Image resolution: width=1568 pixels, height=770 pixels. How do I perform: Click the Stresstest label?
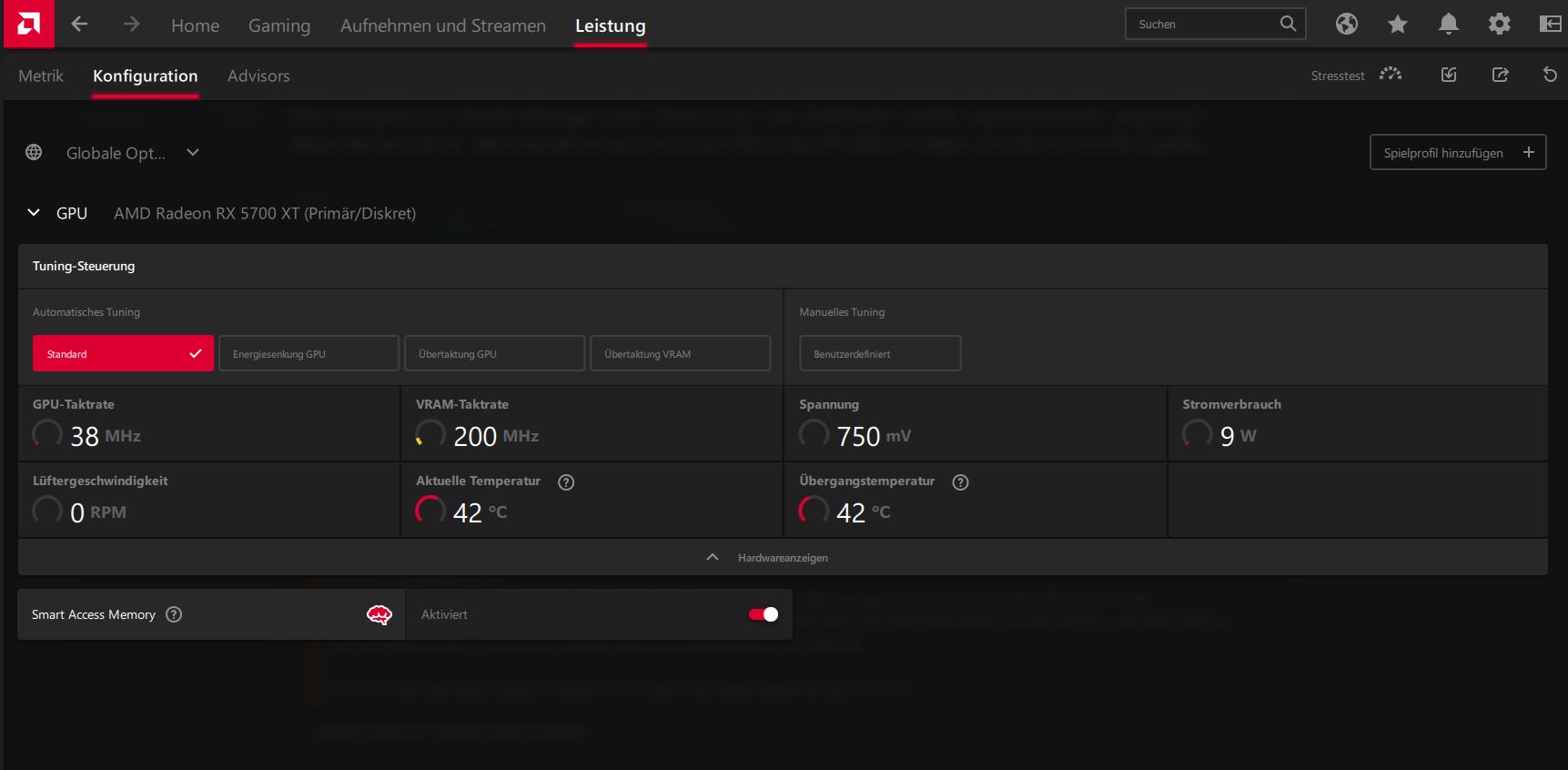tap(1338, 76)
